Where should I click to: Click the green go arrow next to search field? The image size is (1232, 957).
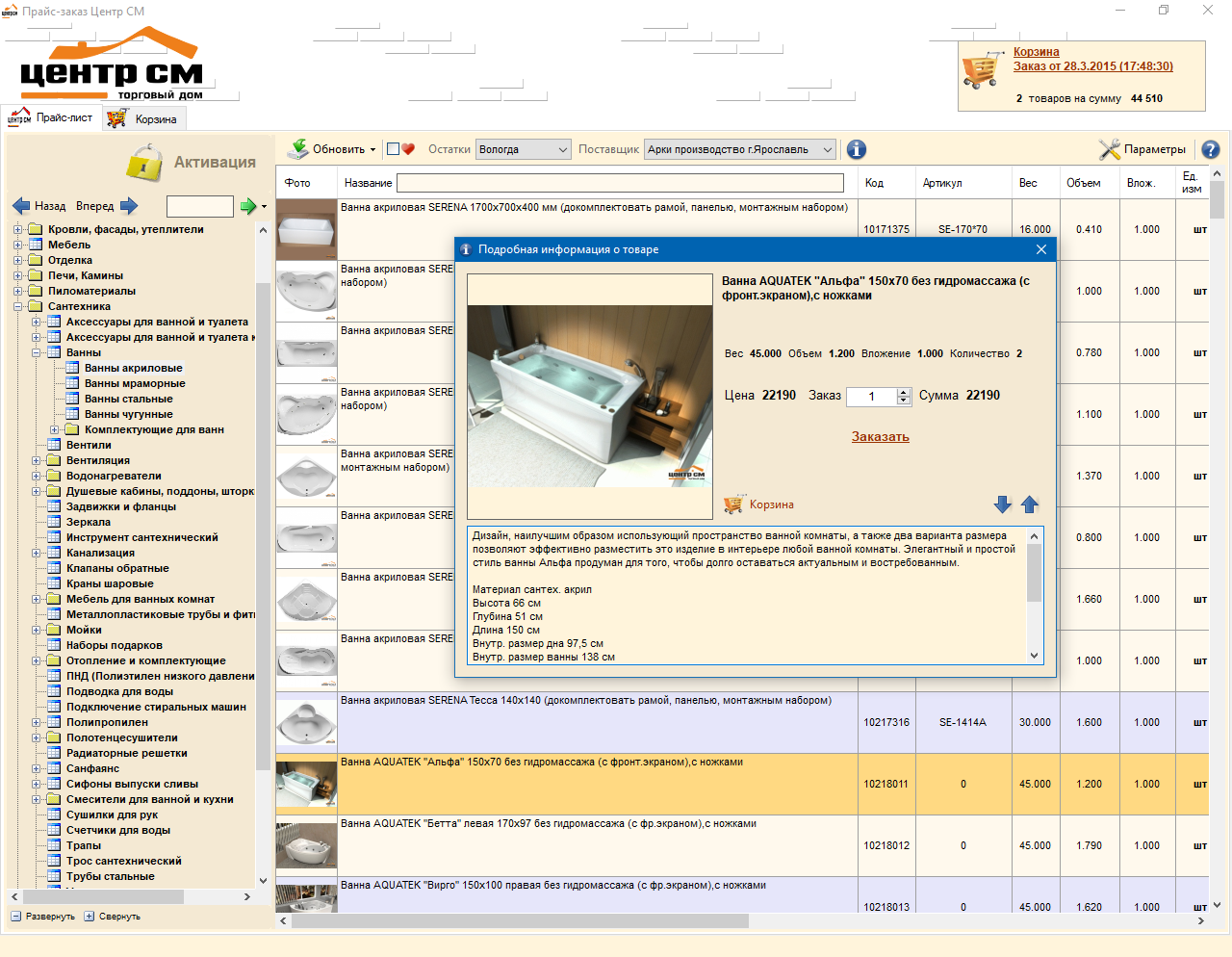coord(248,206)
